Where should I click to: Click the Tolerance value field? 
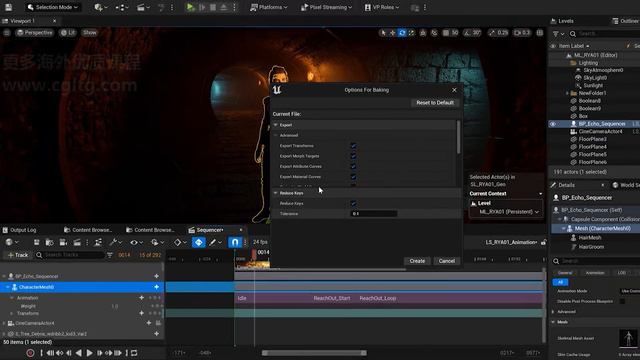(373, 214)
